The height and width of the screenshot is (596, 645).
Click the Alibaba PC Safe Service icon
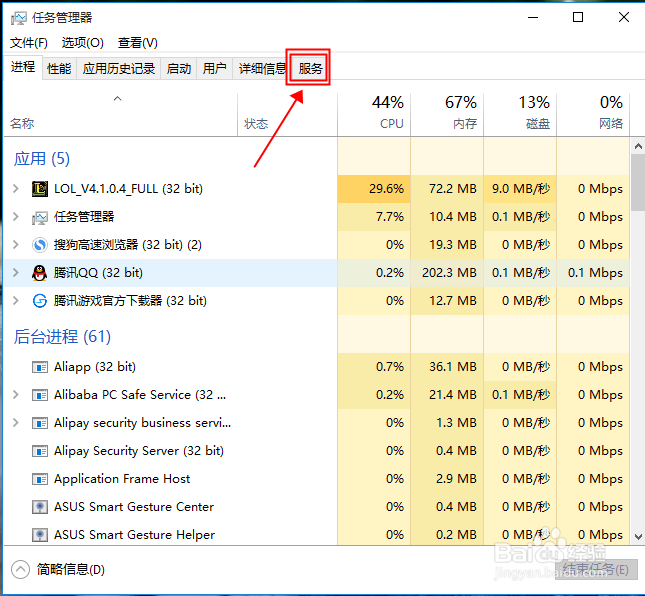click(x=39, y=395)
